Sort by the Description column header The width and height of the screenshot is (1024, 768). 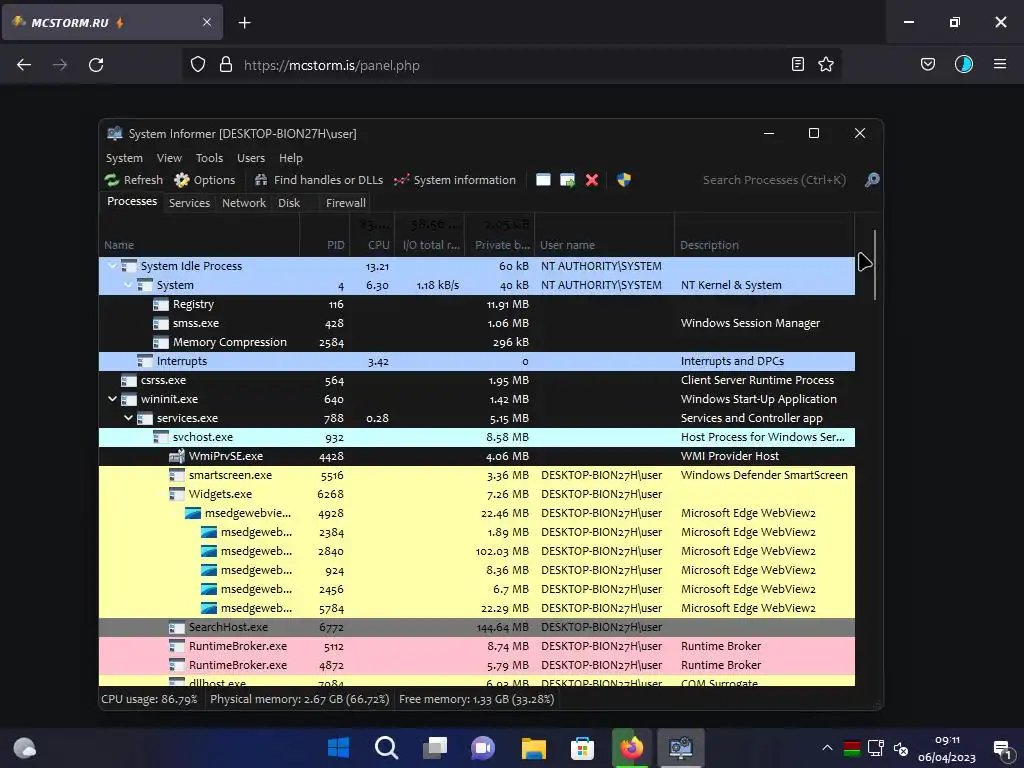point(764,245)
